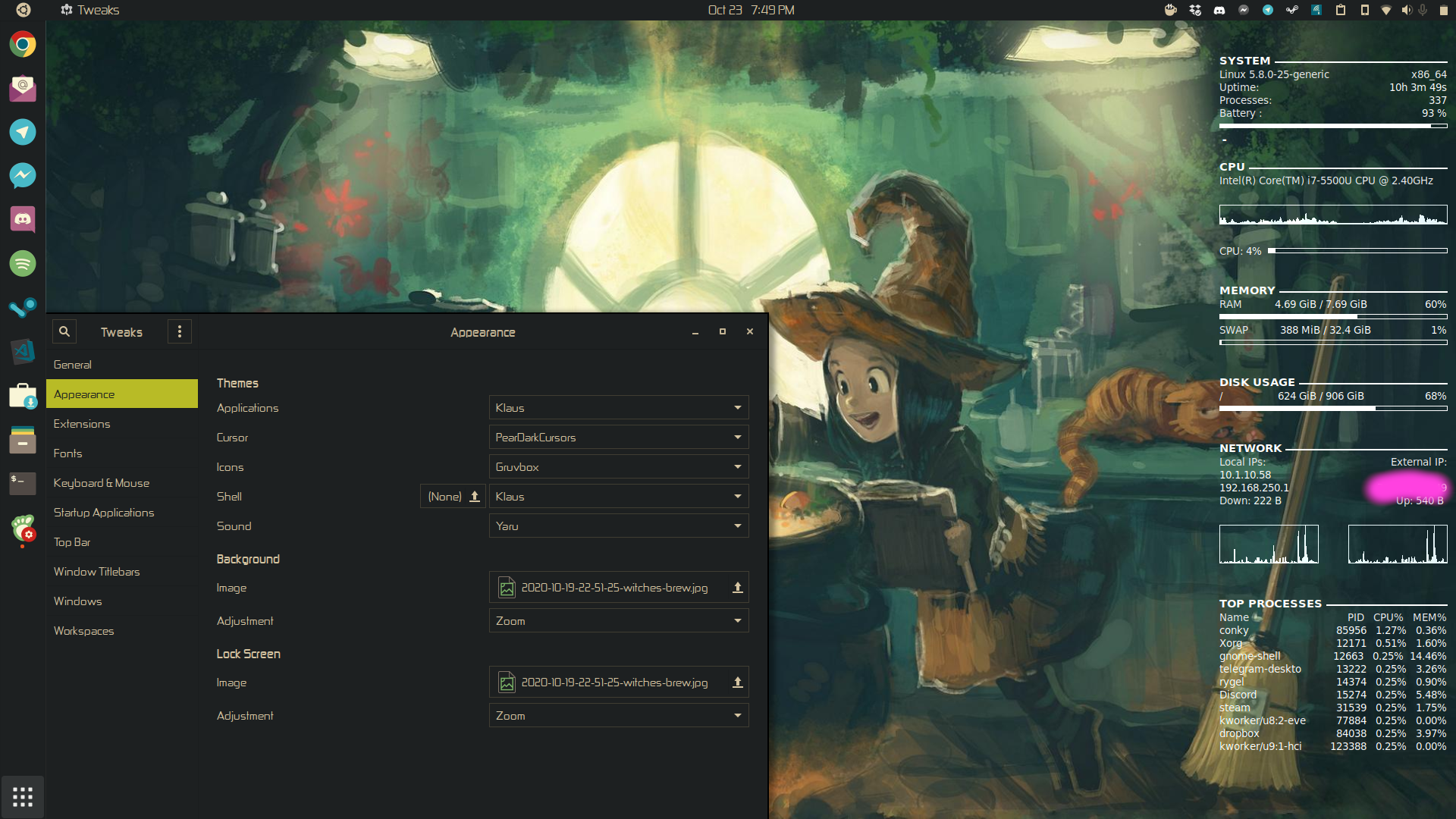Open the volume indicator in top bar
Image resolution: width=1456 pixels, height=819 pixels.
[1407, 10]
